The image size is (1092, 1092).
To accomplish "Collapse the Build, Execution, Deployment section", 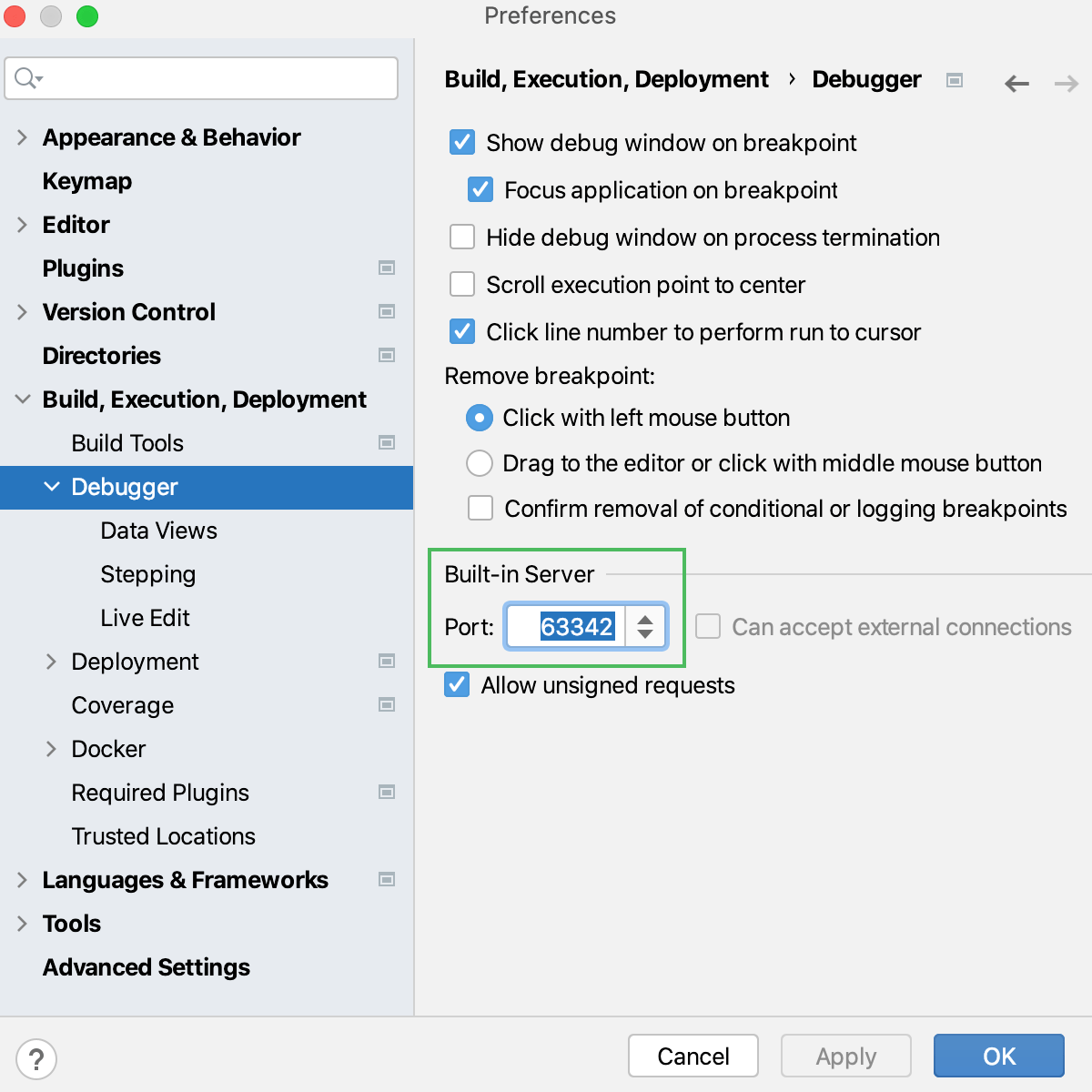I will tap(22, 399).
